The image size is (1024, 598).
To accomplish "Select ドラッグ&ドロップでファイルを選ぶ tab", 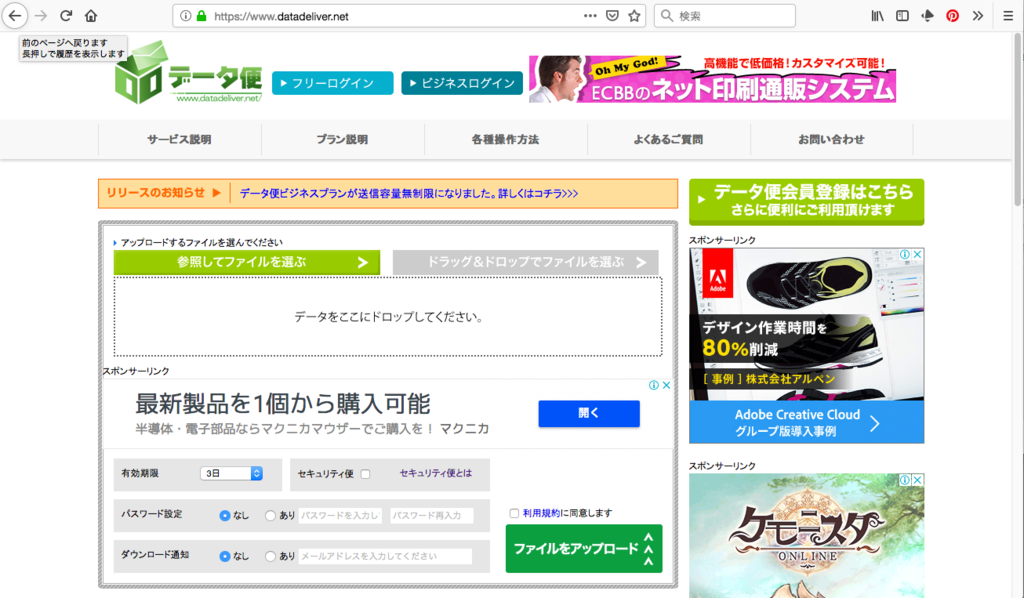I will (525, 262).
